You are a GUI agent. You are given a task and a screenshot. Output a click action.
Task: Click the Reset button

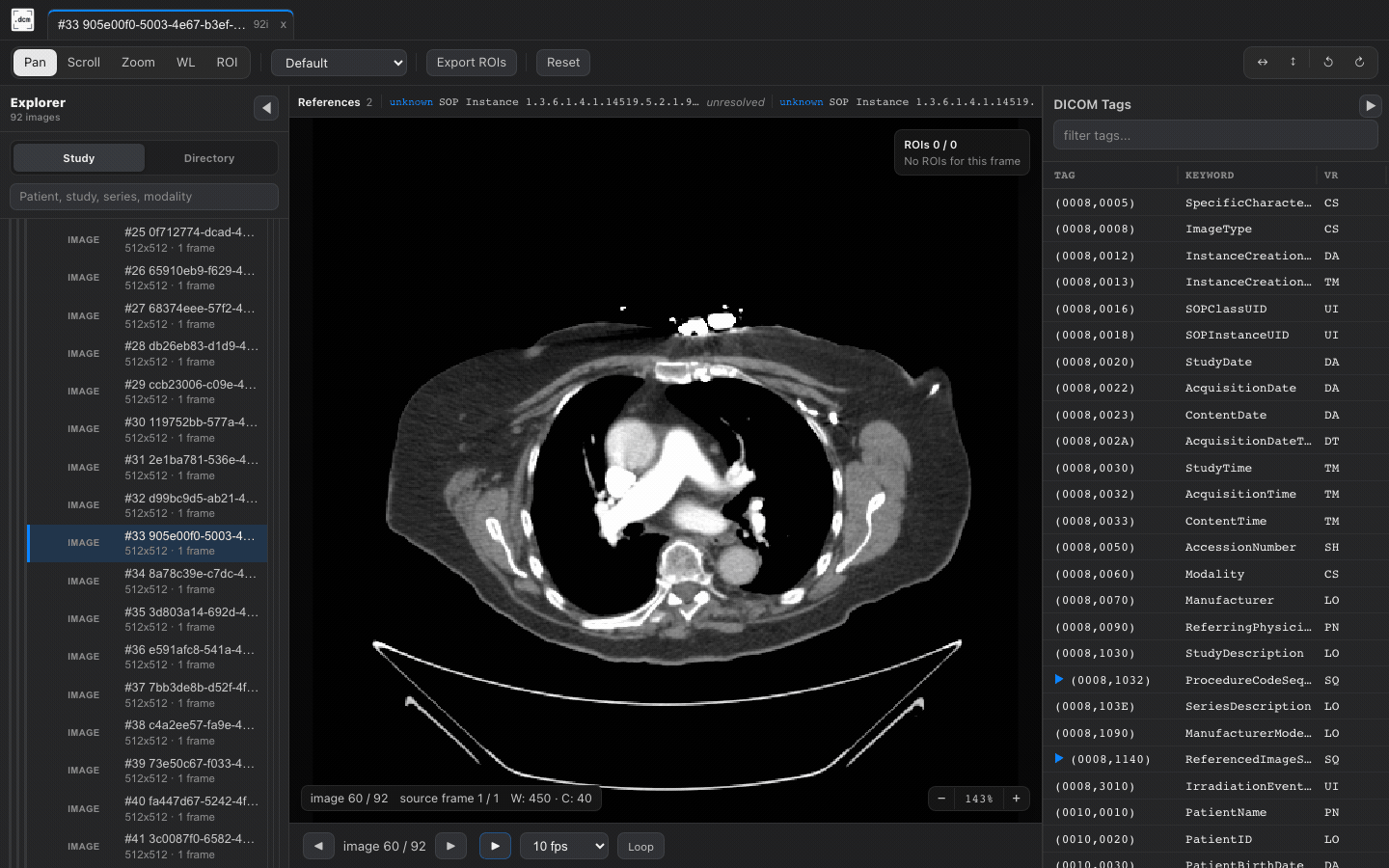563,63
